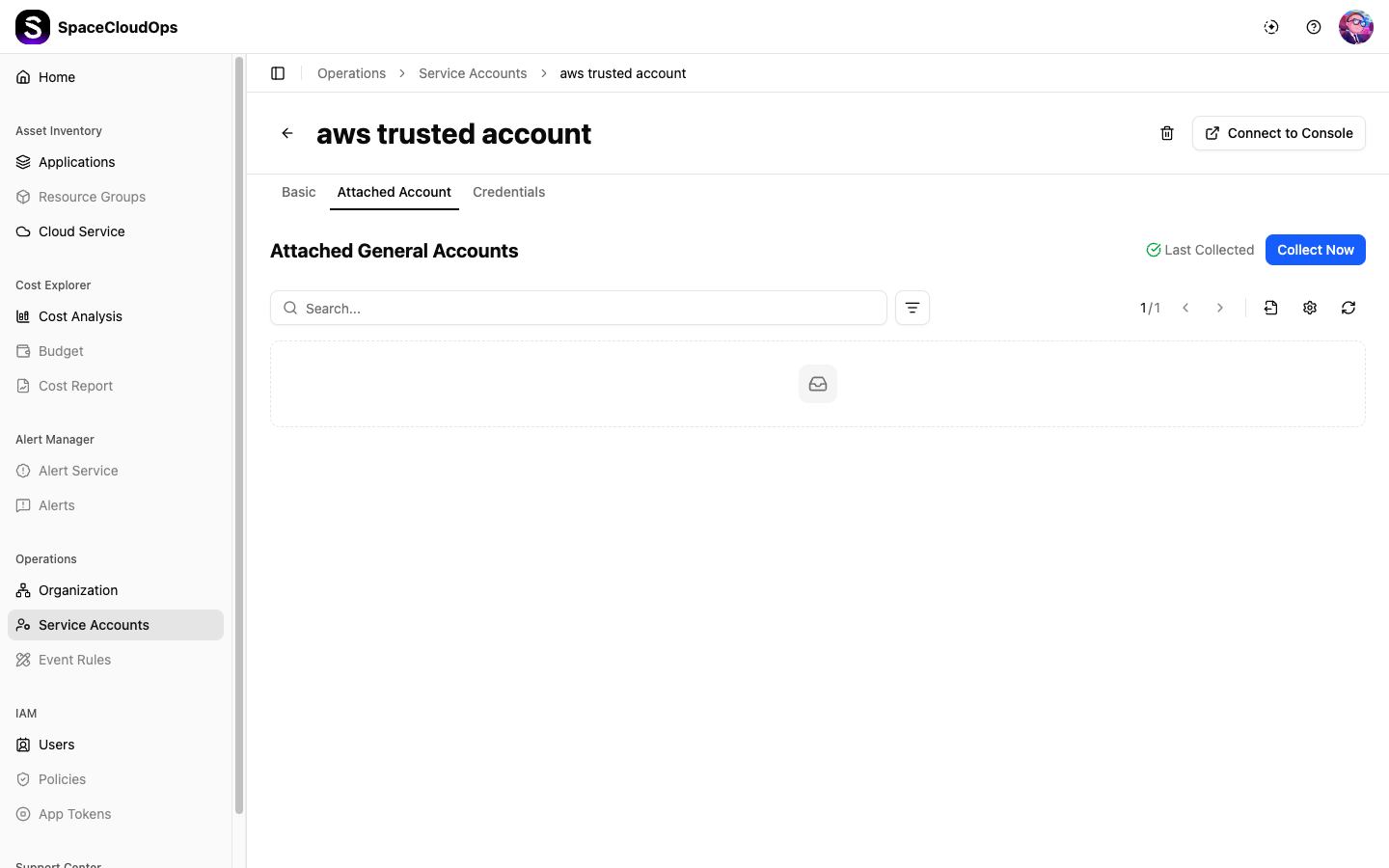1389x868 pixels.
Task: Open the help question mark icon
Action: click(x=1314, y=27)
